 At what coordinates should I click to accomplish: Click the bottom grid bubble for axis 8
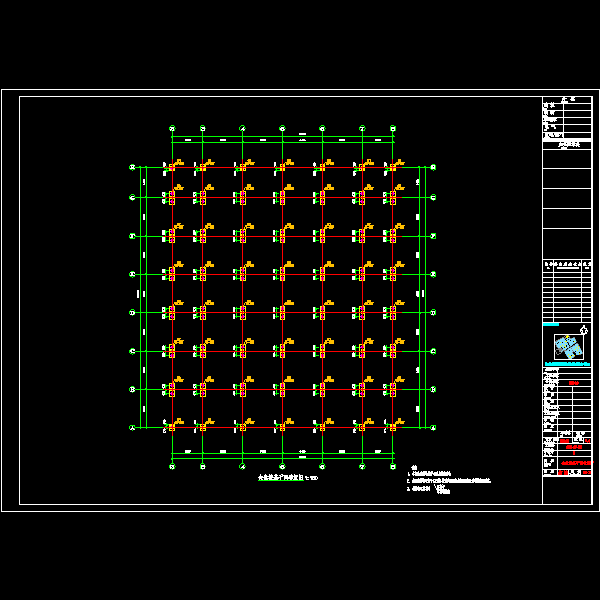pyautogui.click(x=393, y=466)
